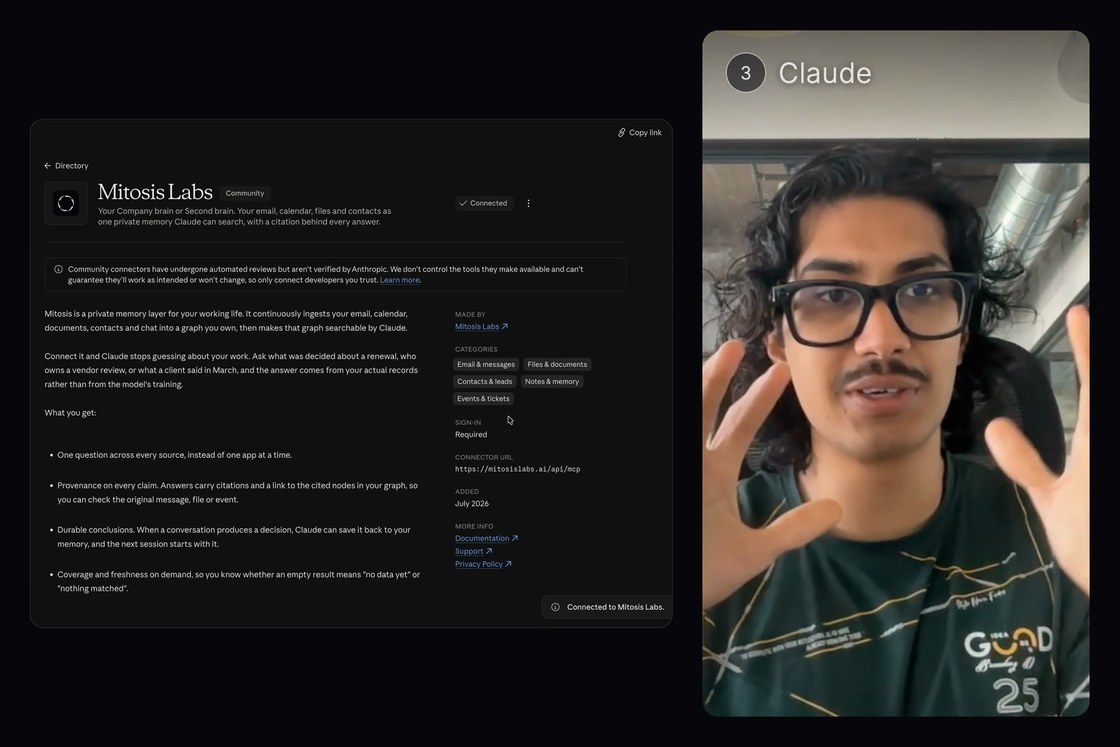Click the 'Mitosis is a private memory layer' paragraph
This screenshot has height=747, width=1120.
pyautogui.click(x=226, y=321)
